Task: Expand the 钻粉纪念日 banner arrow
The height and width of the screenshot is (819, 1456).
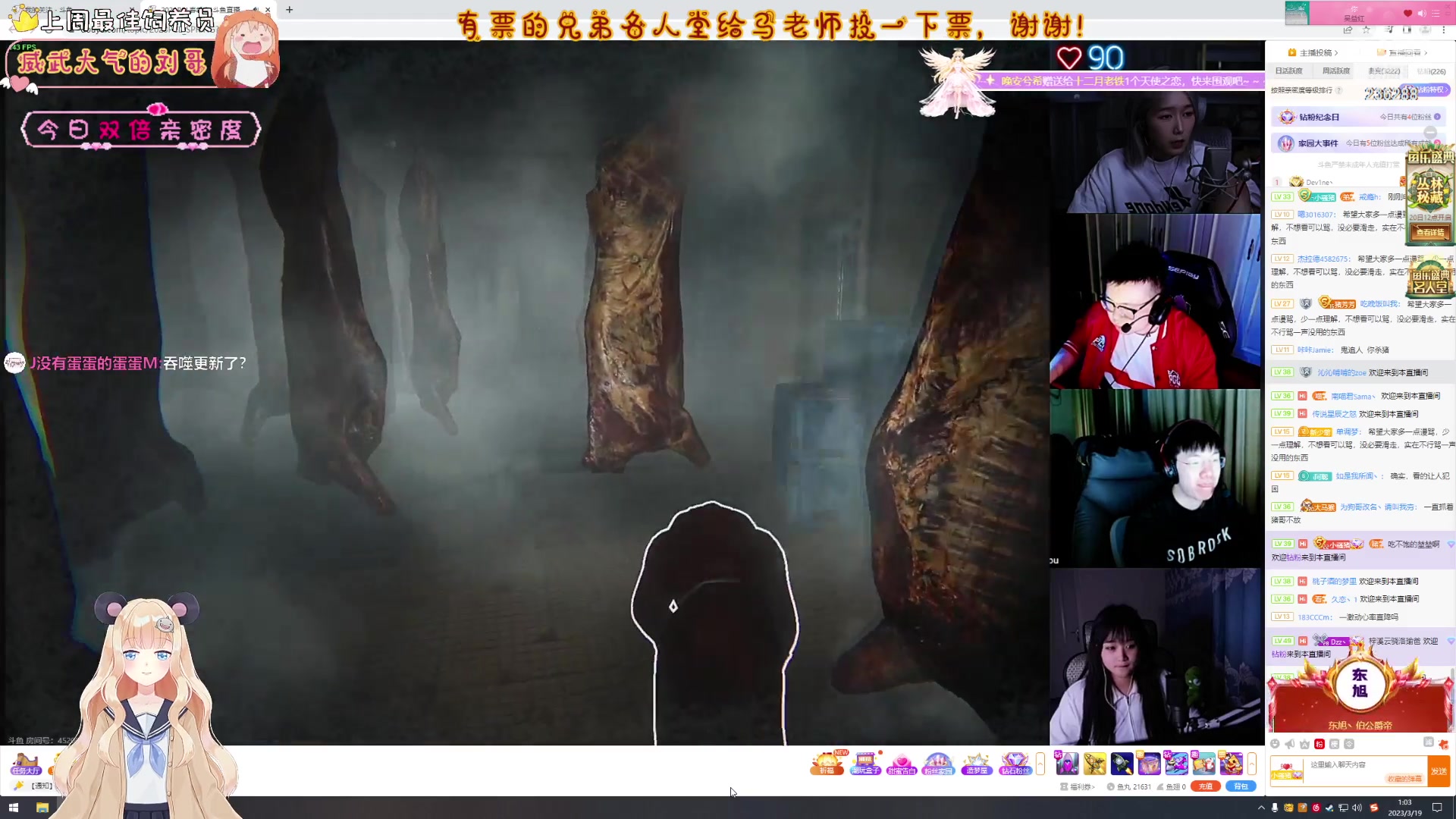Action: [1437, 117]
